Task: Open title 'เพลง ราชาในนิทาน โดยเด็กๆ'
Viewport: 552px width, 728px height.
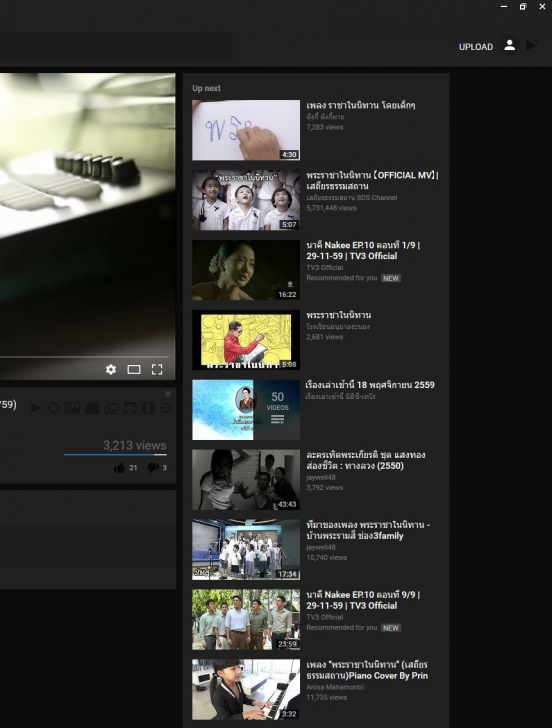Action: [361, 105]
